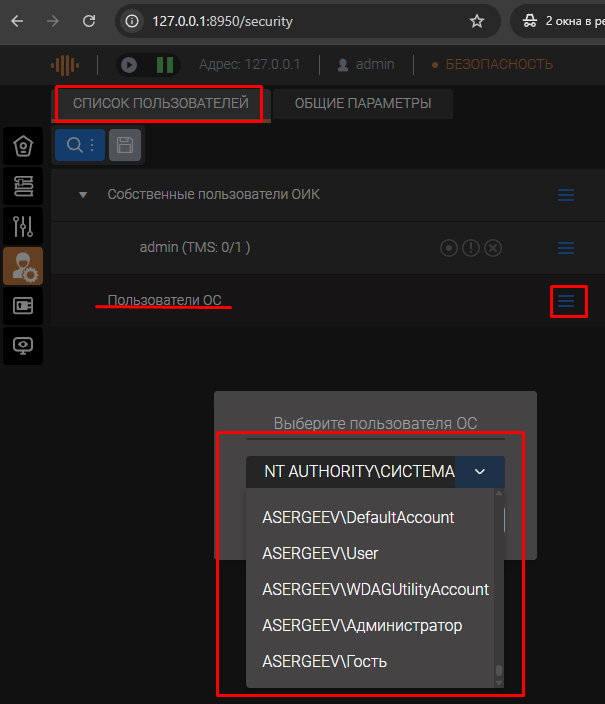Click the play icon in the header
Image resolution: width=605 pixels, height=704 pixels.
[x=129, y=65]
